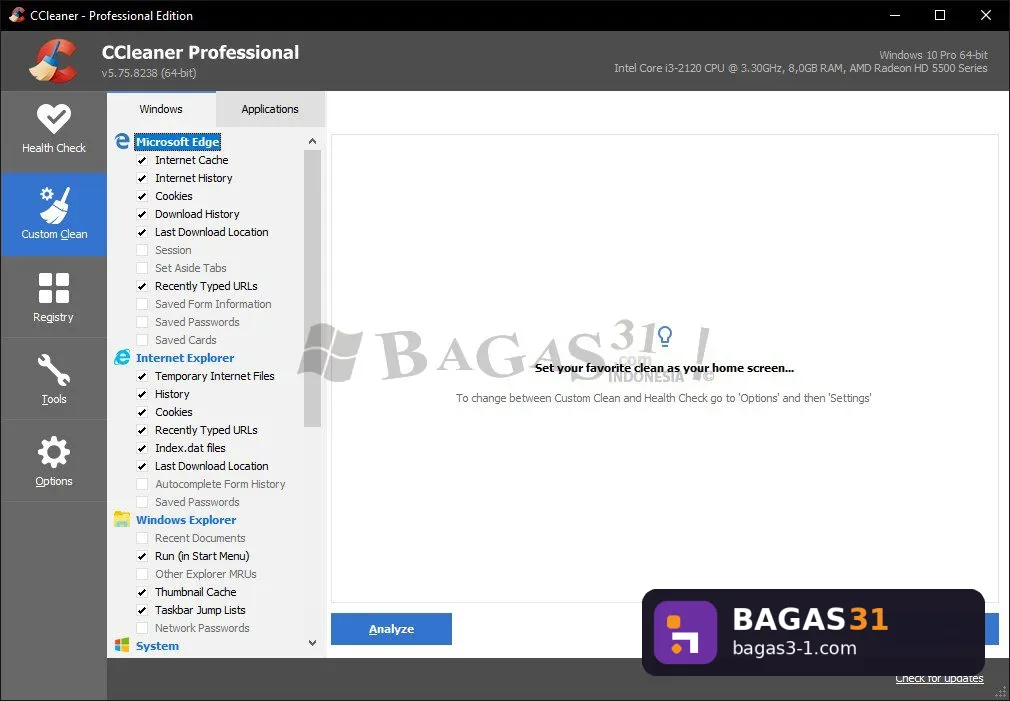The width and height of the screenshot is (1010, 701).
Task: Uncheck Edge Internet History
Action: click(142, 178)
